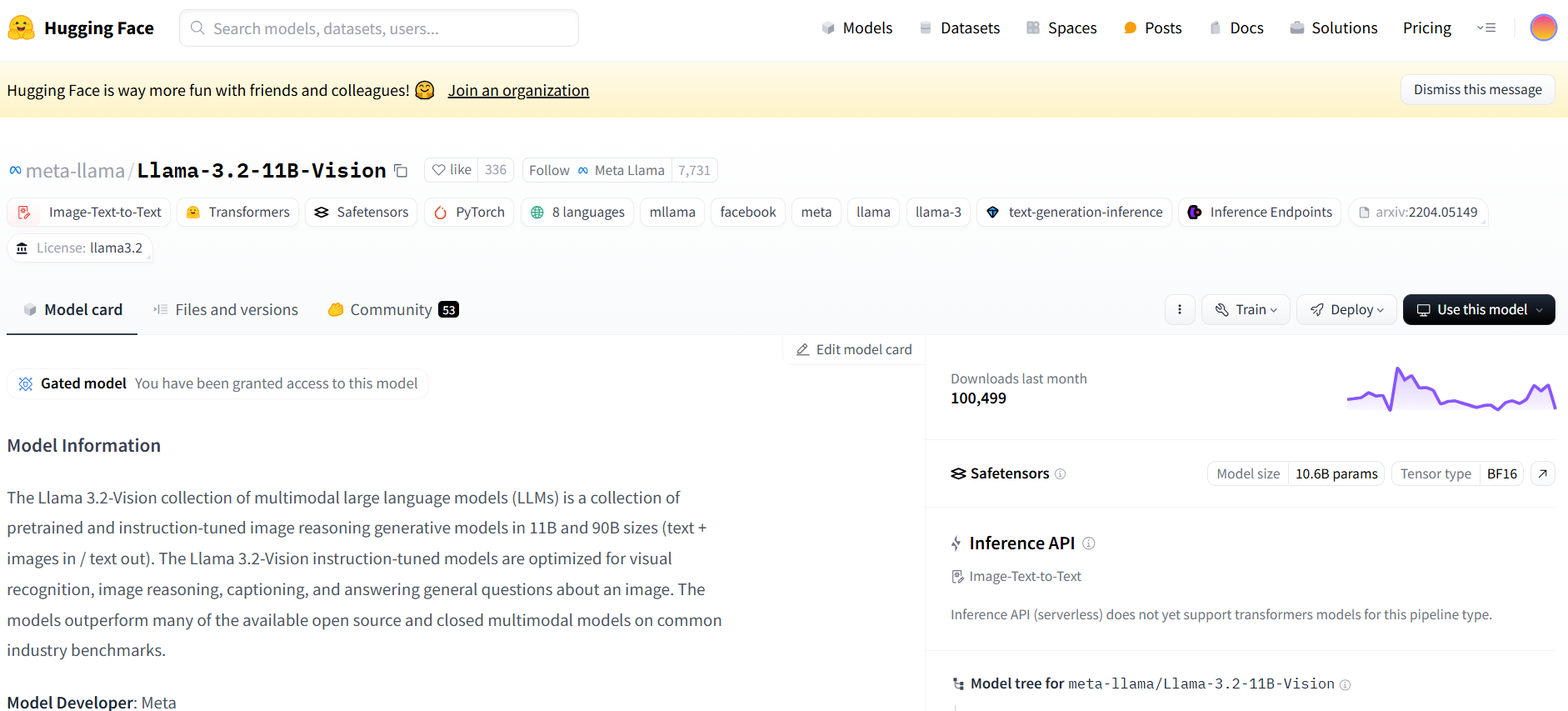Image resolution: width=1568 pixels, height=711 pixels.
Task: Open the Files and versions tab
Action: 225,310
